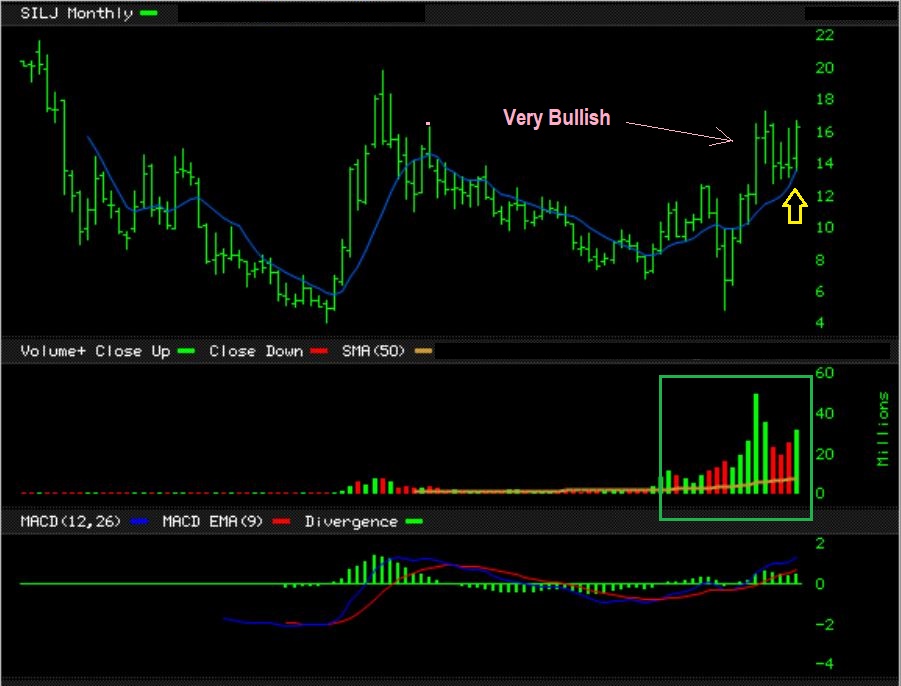
Task: Click the Millions axis label
Action: point(882,429)
